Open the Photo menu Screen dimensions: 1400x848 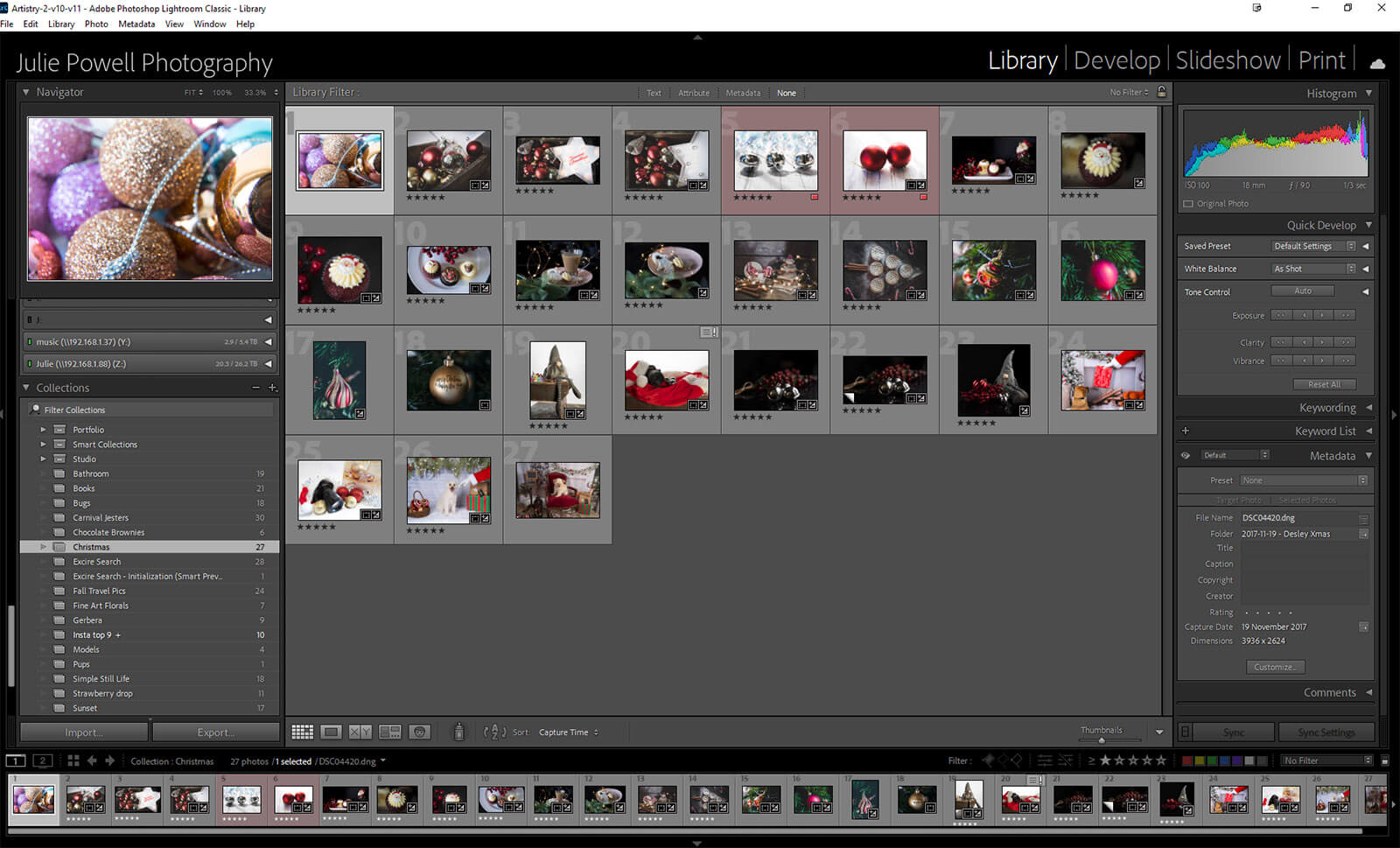coord(96,24)
